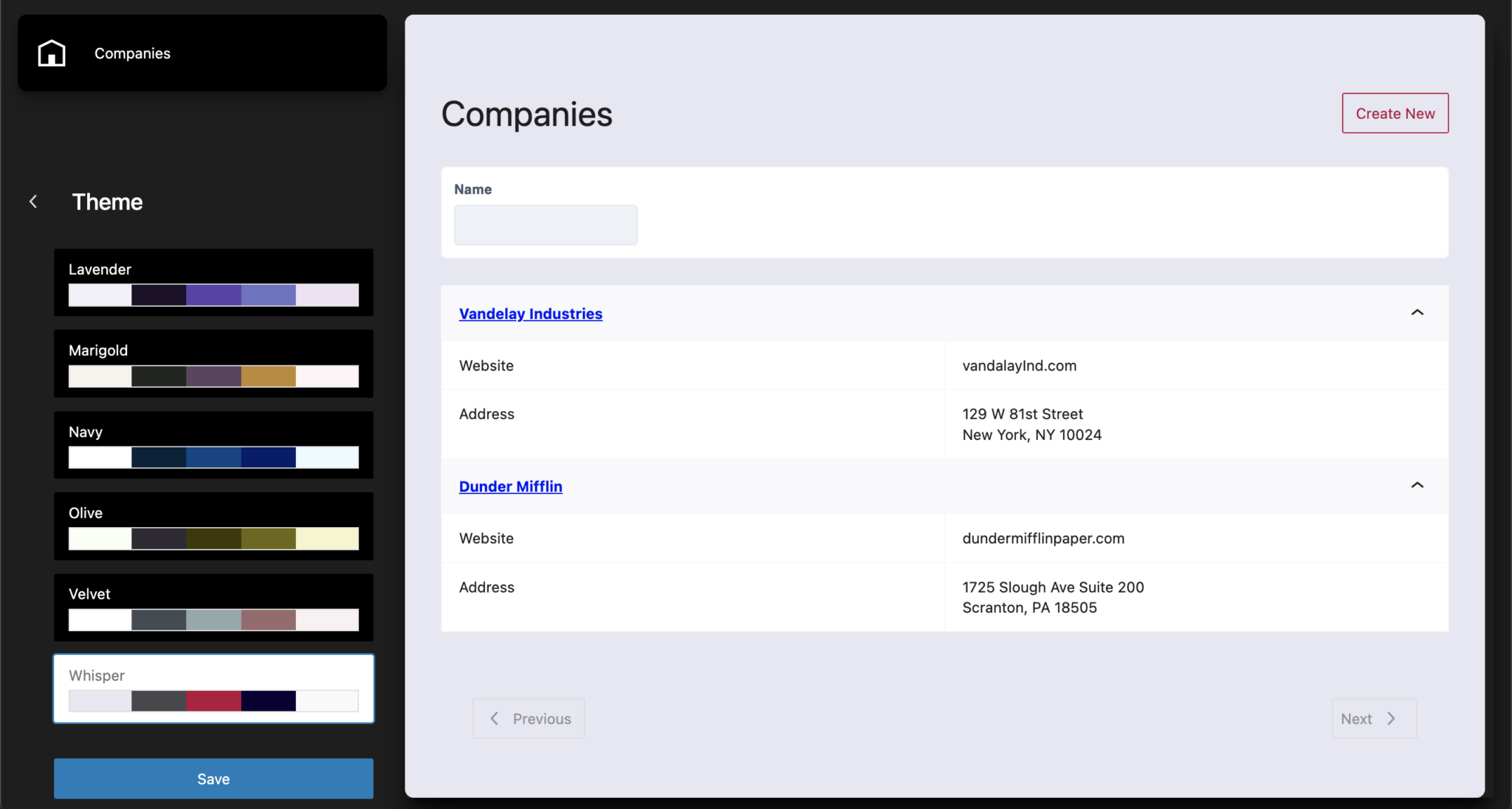Image resolution: width=1512 pixels, height=809 pixels.
Task: Select the Marigold color palette strip
Action: (x=213, y=376)
